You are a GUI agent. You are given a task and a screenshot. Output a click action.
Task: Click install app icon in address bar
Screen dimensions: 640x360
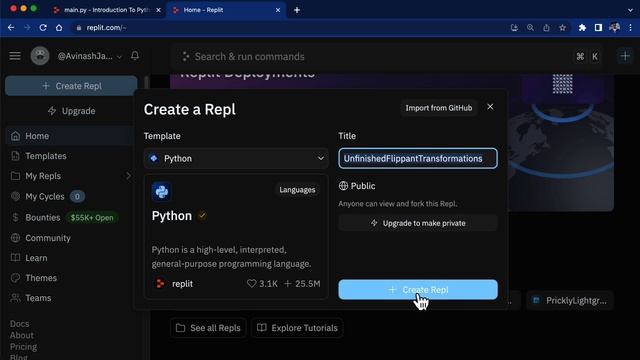pos(514,28)
